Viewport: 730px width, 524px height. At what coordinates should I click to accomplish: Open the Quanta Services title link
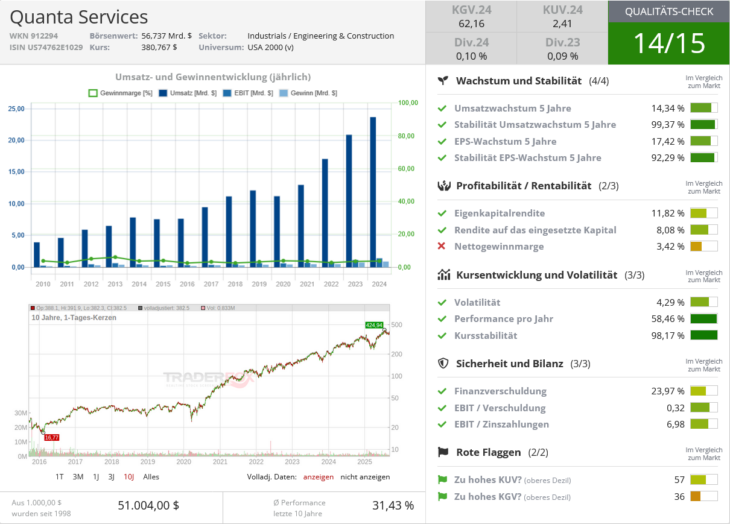(x=79, y=17)
